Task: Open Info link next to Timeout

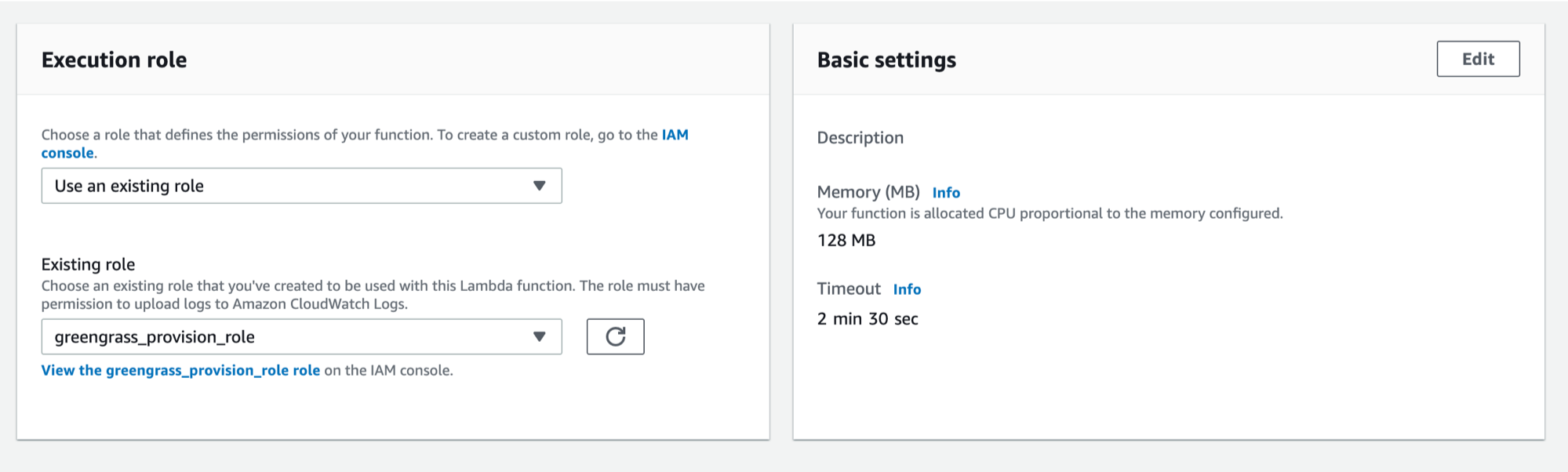Action: point(907,289)
